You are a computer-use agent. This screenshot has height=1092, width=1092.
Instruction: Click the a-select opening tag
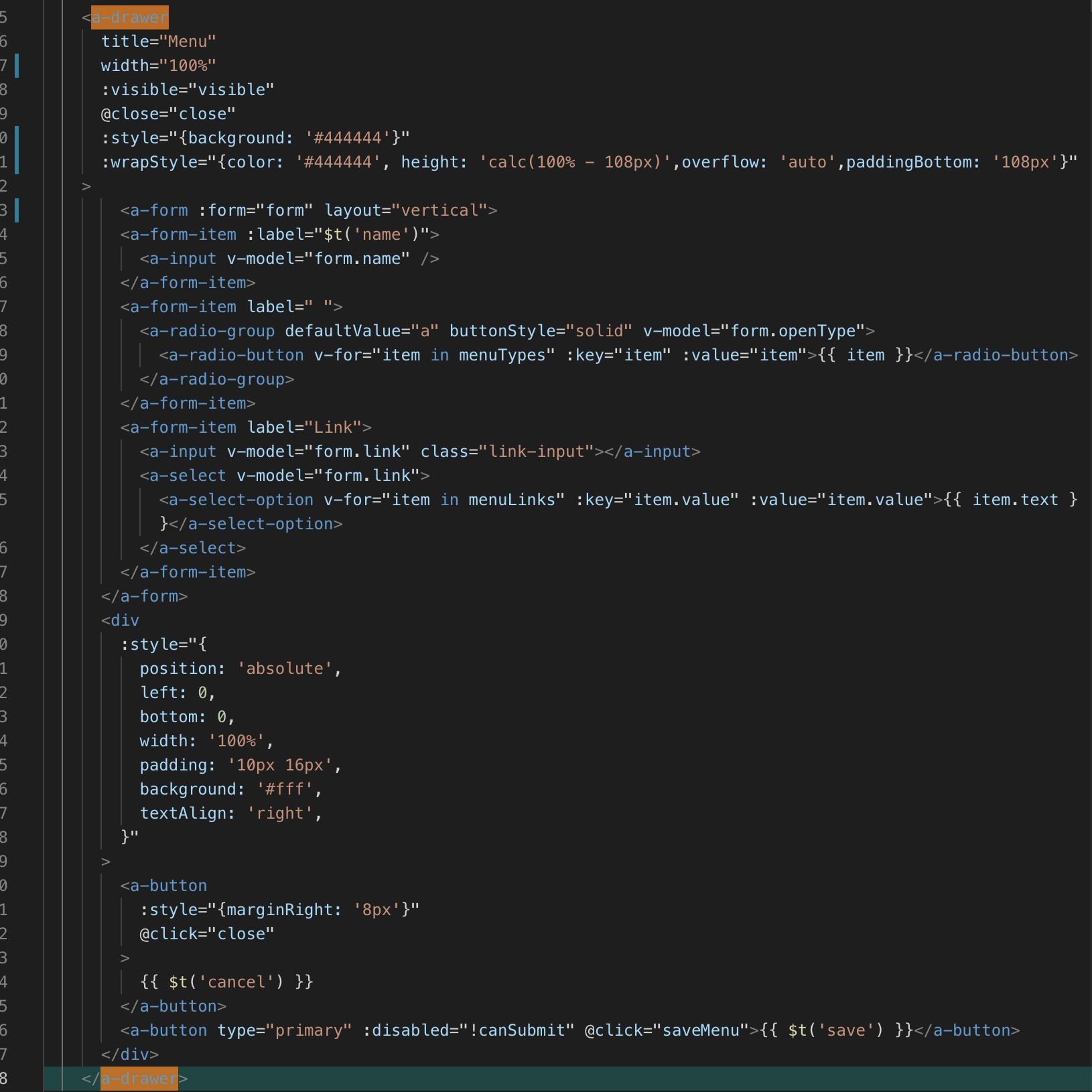point(183,476)
